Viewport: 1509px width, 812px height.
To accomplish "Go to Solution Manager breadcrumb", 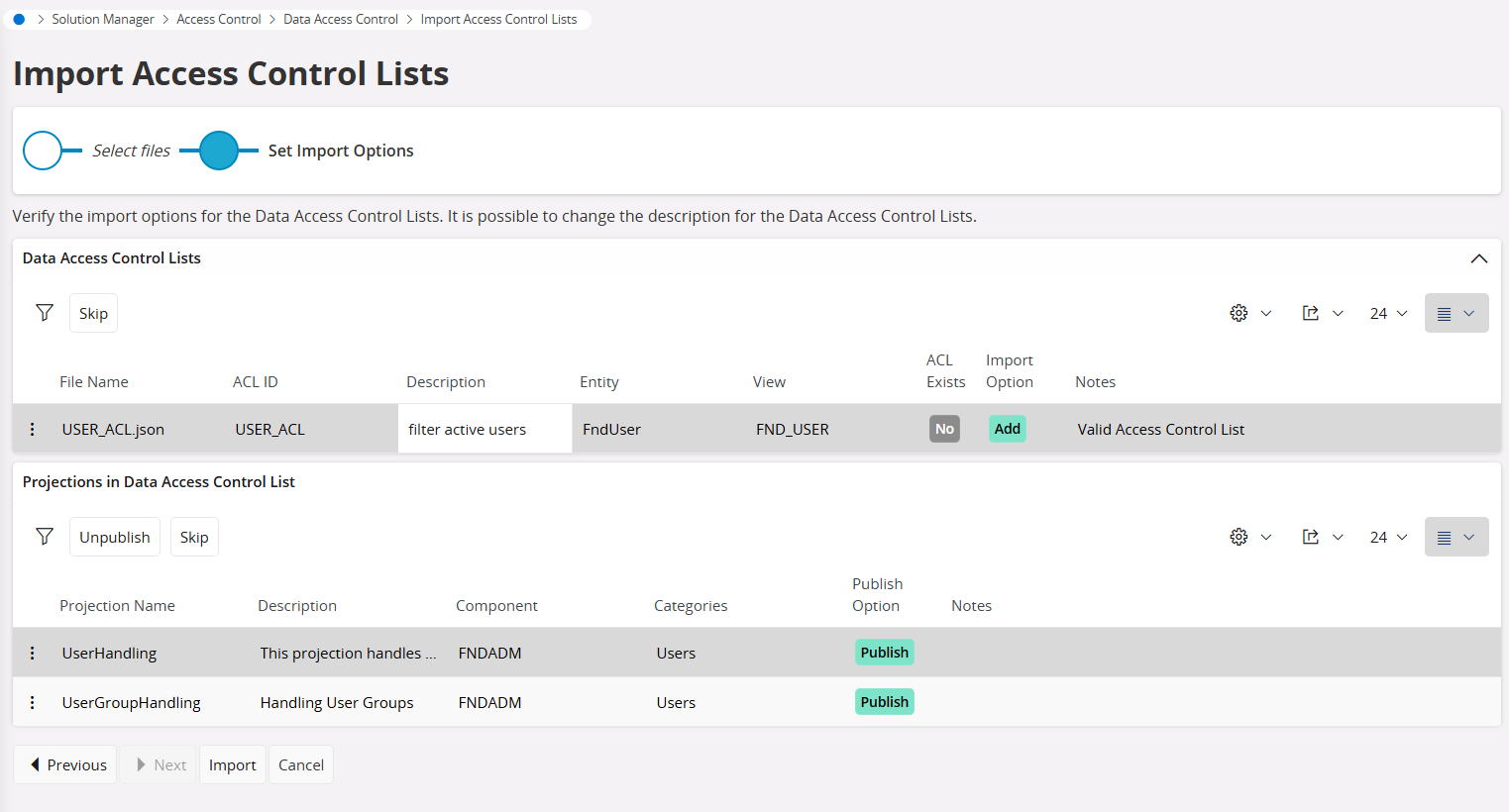I will [x=103, y=19].
